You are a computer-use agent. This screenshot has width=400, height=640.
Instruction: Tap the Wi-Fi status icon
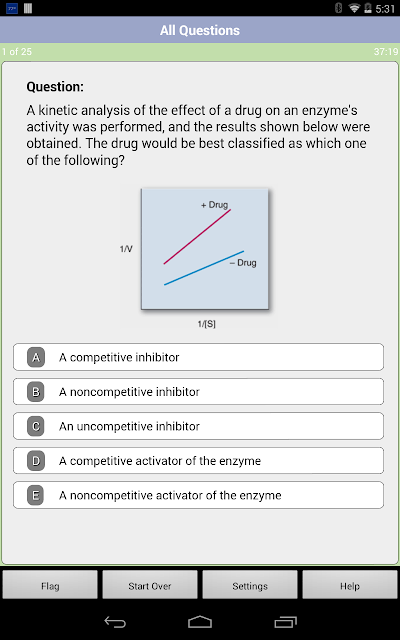354,8
